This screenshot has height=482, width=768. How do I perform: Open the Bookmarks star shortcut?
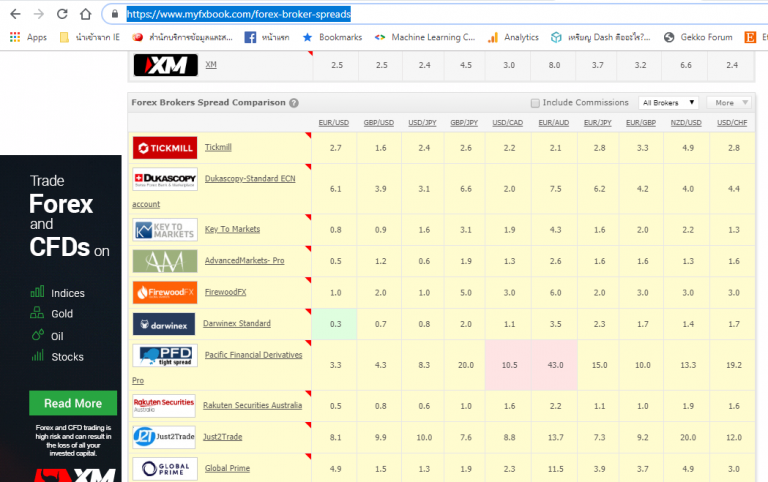pos(332,37)
